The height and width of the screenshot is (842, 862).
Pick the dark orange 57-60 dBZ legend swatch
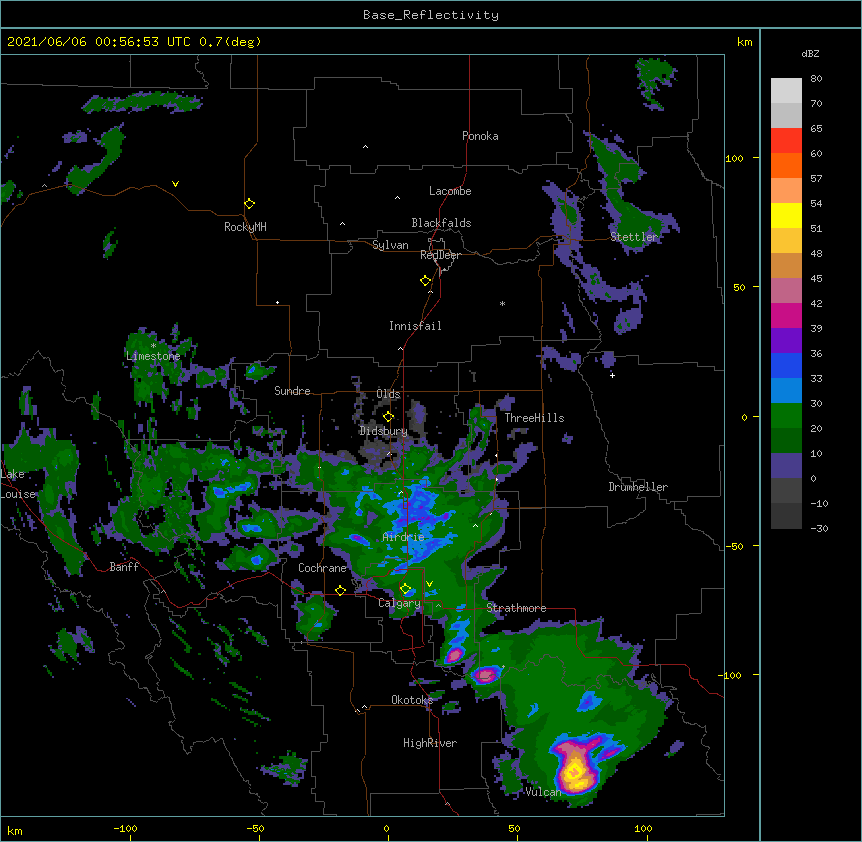point(786,165)
